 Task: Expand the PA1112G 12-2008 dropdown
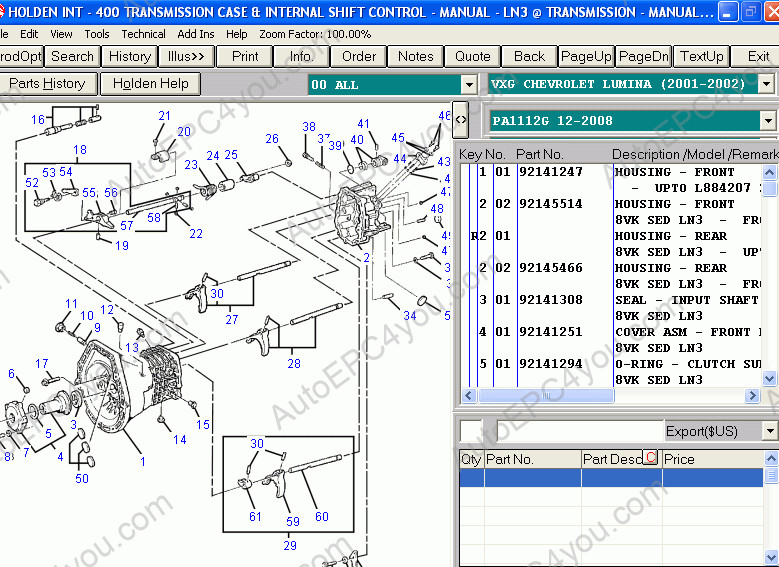[x=768, y=120]
